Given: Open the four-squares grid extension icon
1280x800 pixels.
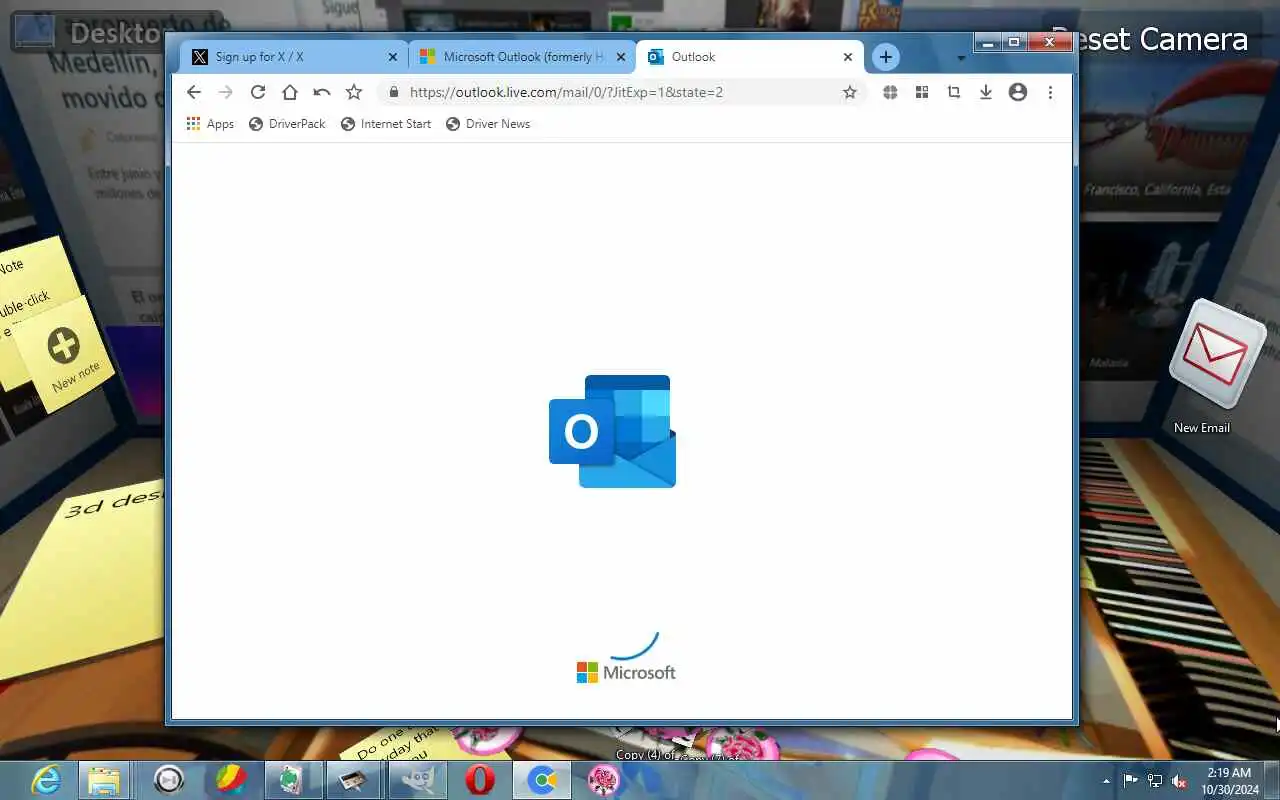Looking at the screenshot, I should (x=922, y=92).
